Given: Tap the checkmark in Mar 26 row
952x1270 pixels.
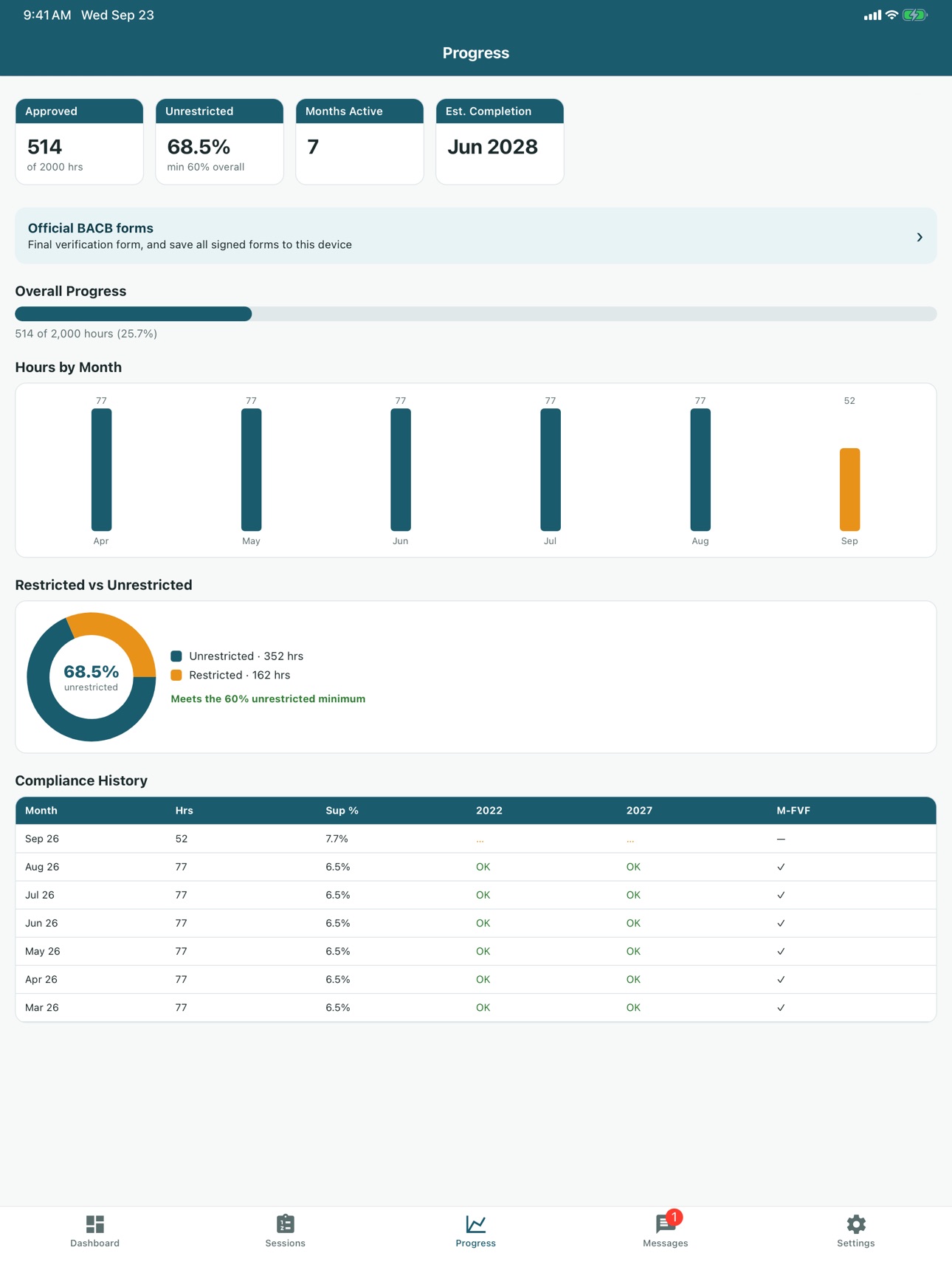Looking at the screenshot, I should coord(781,1007).
